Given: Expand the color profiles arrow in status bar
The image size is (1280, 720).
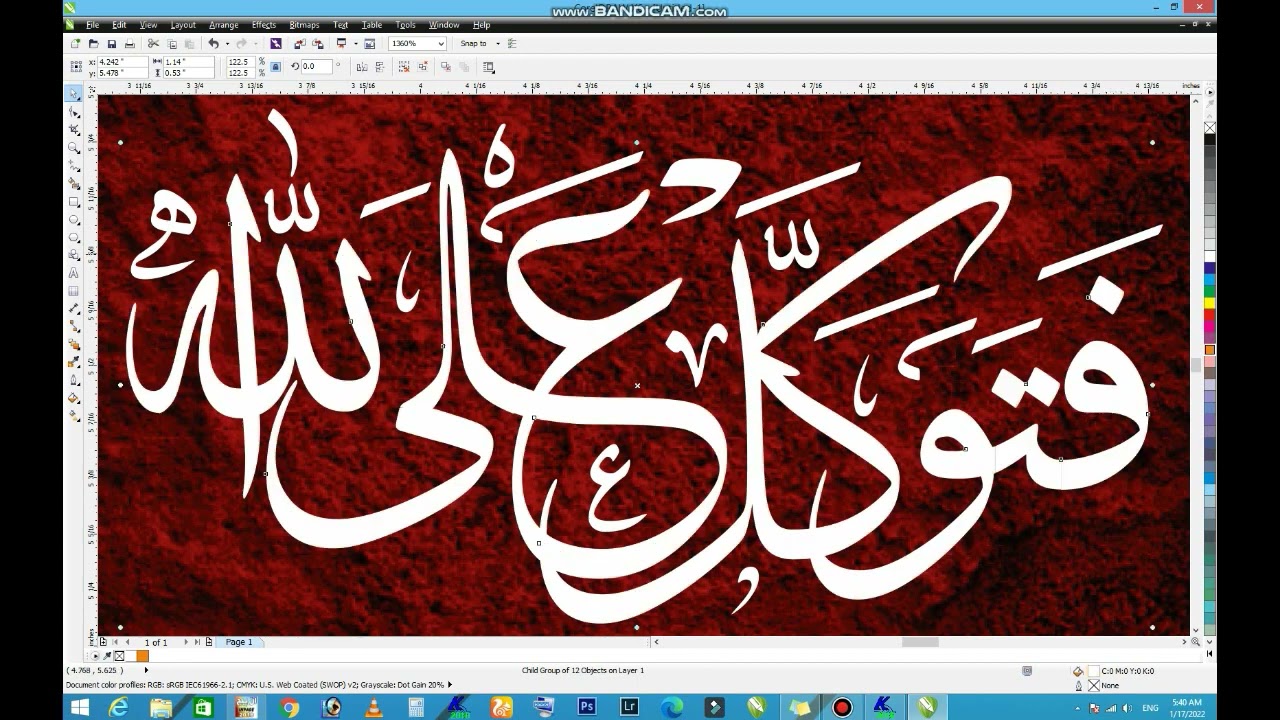Looking at the screenshot, I should click(449, 685).
